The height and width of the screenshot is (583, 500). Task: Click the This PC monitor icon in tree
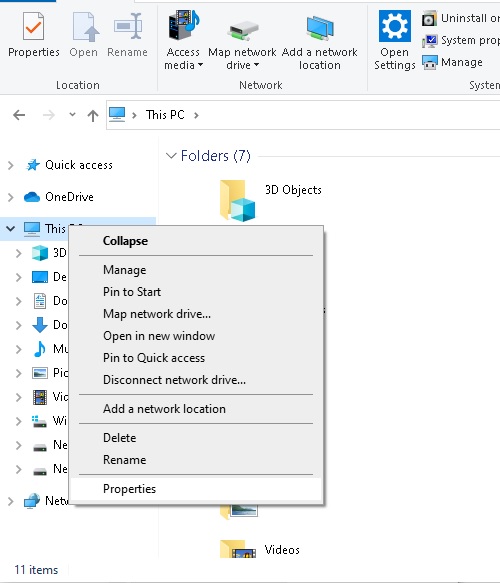(32, 229)
